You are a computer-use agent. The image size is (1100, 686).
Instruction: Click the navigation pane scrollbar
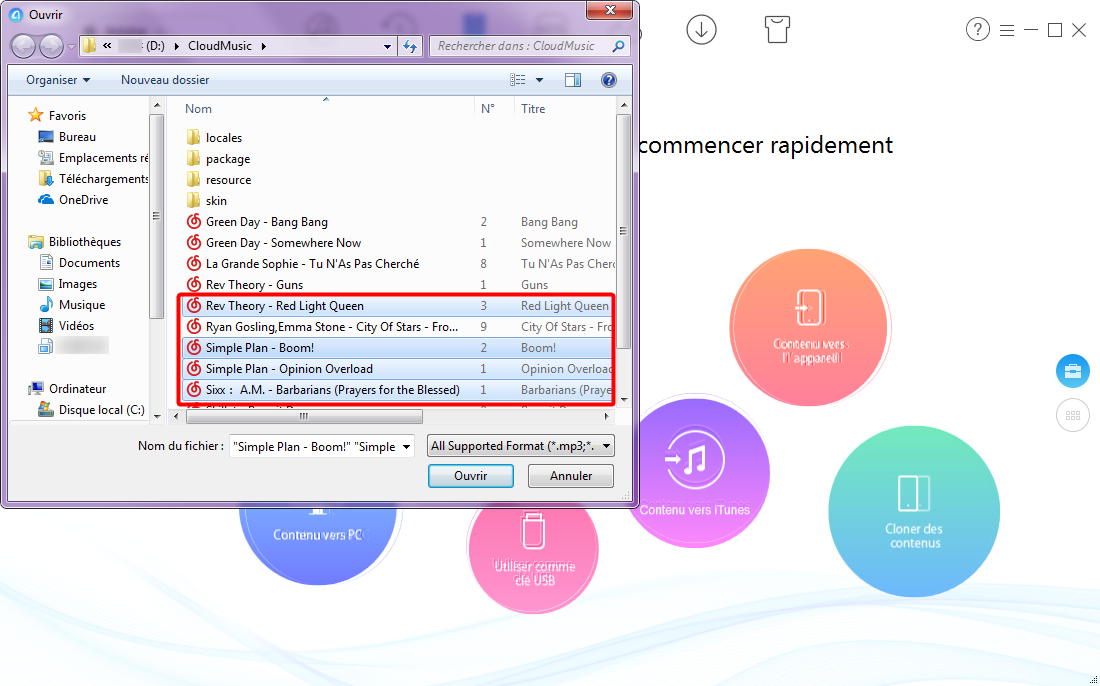coord(156,216)
